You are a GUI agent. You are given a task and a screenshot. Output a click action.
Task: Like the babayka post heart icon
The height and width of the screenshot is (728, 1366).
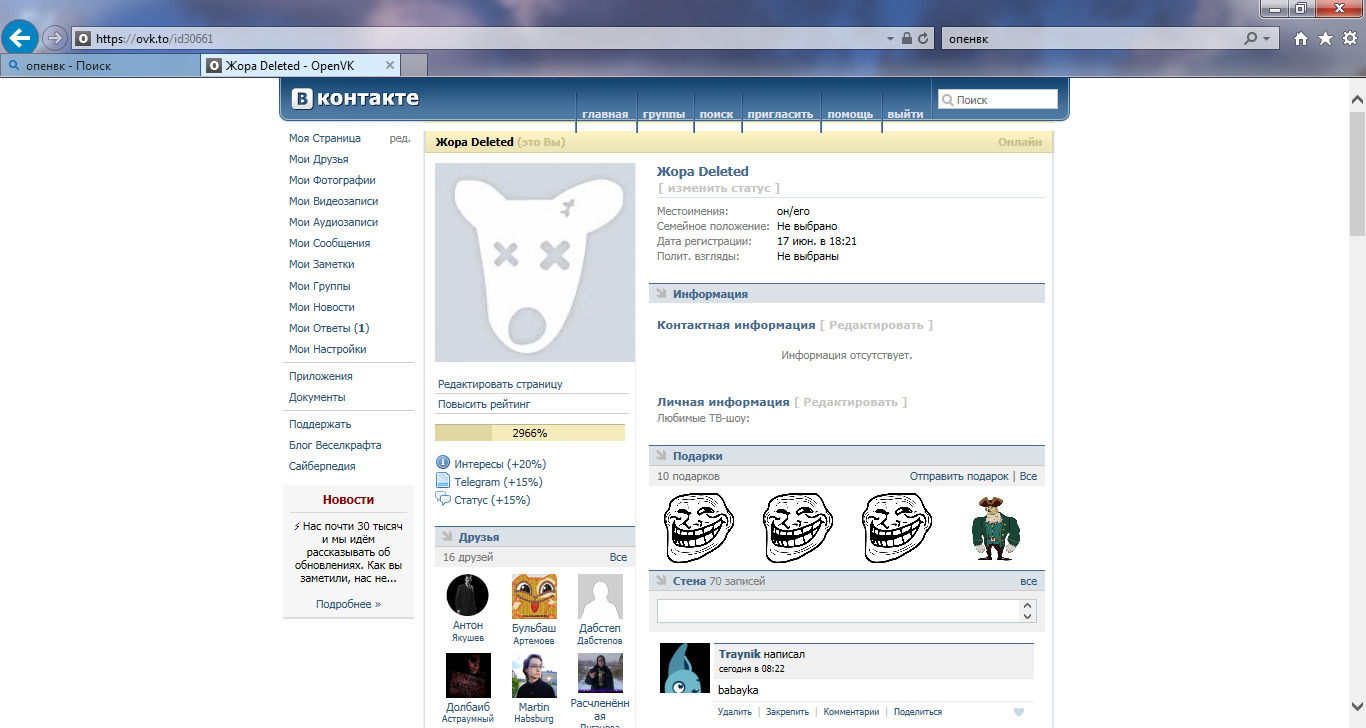1019,712
